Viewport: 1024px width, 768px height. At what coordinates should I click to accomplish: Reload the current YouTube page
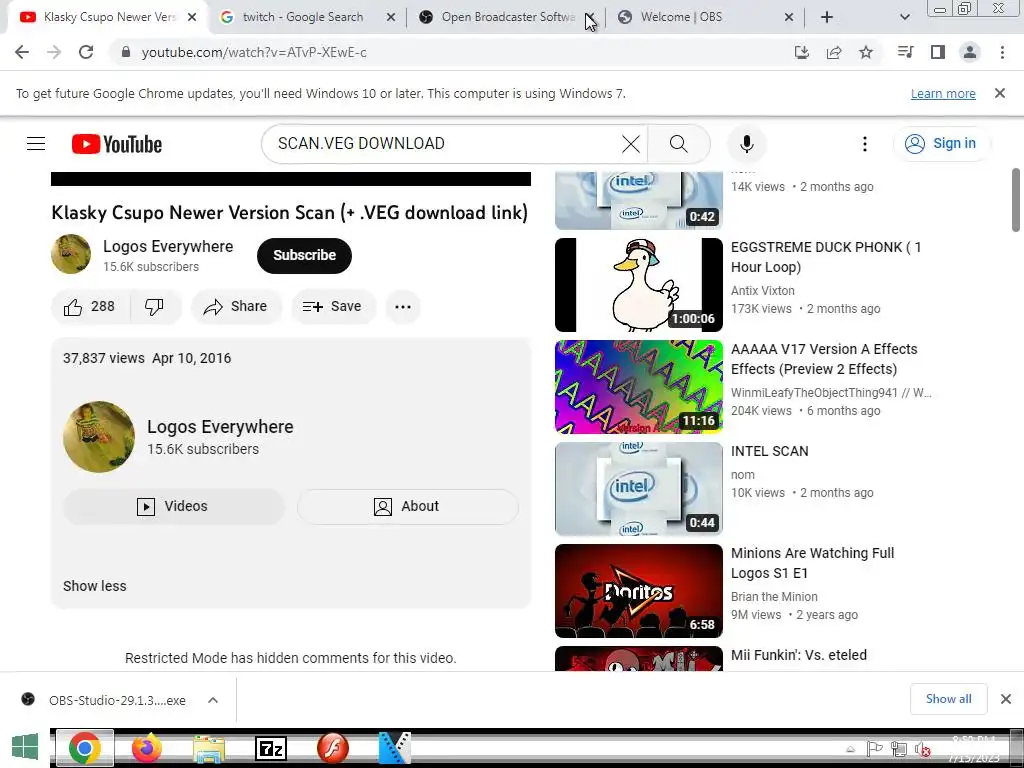[x=86, y=52]
